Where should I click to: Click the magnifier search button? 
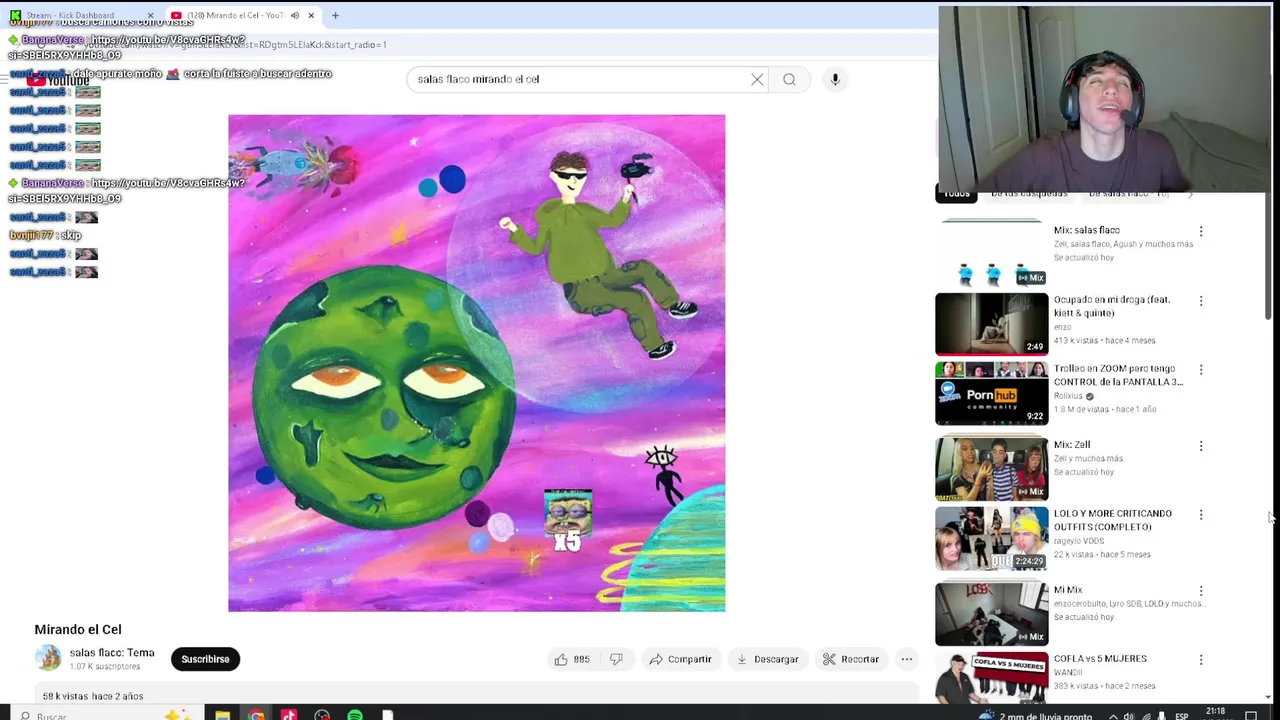(789, 79)
